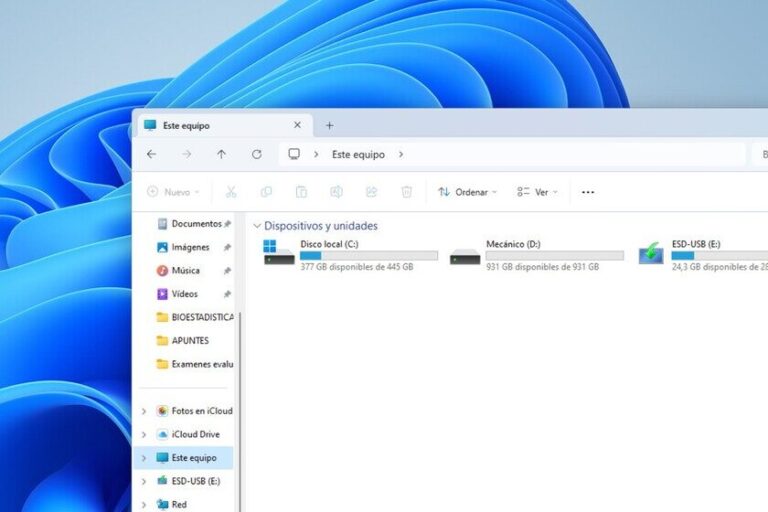Click "931 GB disponibles de 931 GB" text

(x=542, y=267)
